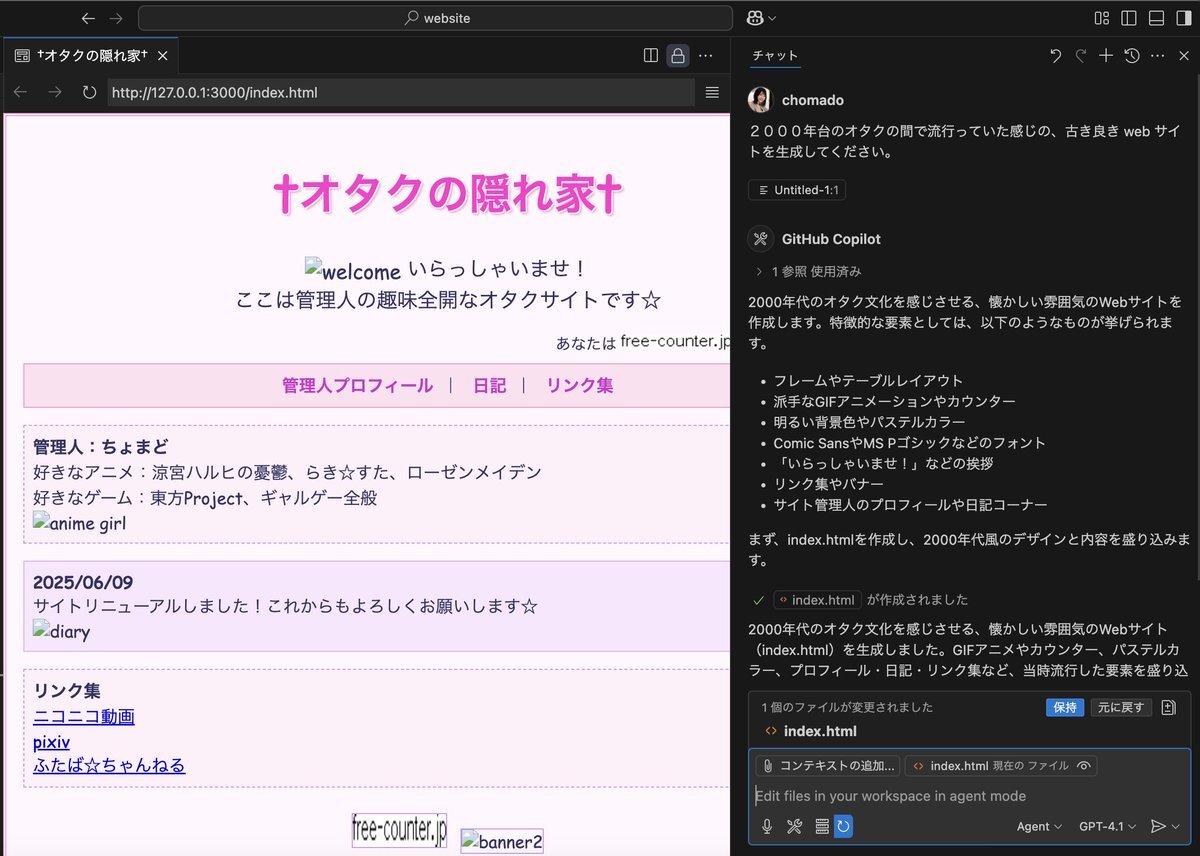The height and width of the screenshot is (856, 1200).
Task: Click the anime girl broken image
Action: pos(80,523)
